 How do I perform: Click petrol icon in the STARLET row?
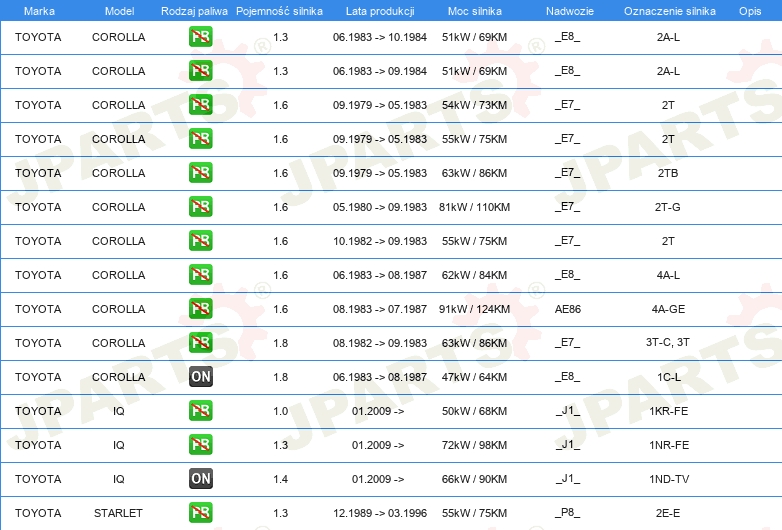click(x=200, y=513)
